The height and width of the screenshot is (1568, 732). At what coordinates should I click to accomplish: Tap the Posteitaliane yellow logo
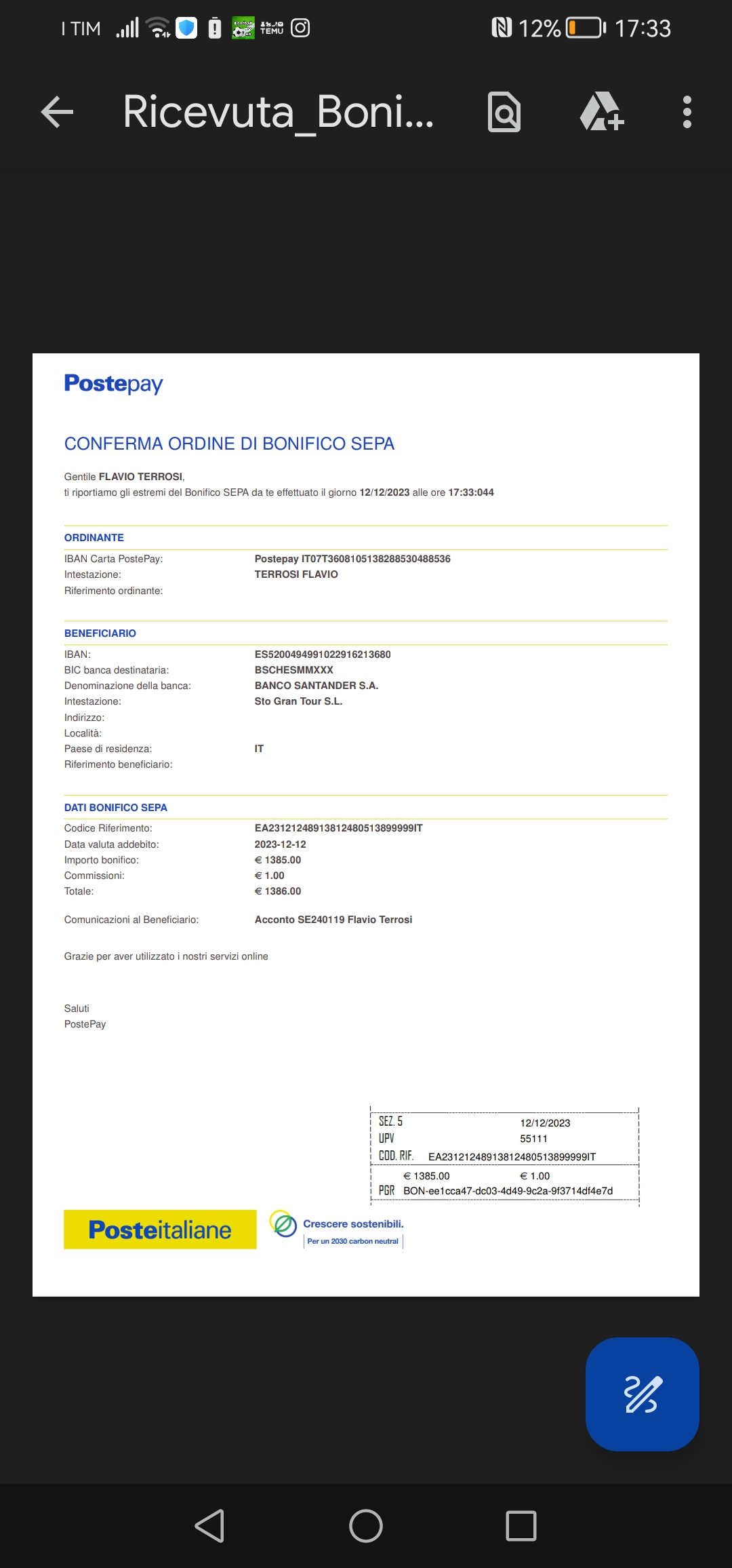(160, 1230)
